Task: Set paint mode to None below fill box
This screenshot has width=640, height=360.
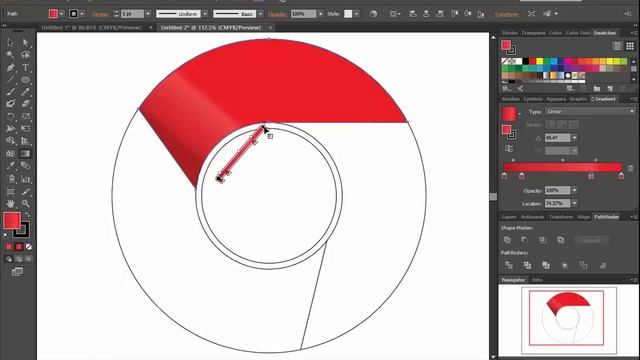Action: (29, 247)
